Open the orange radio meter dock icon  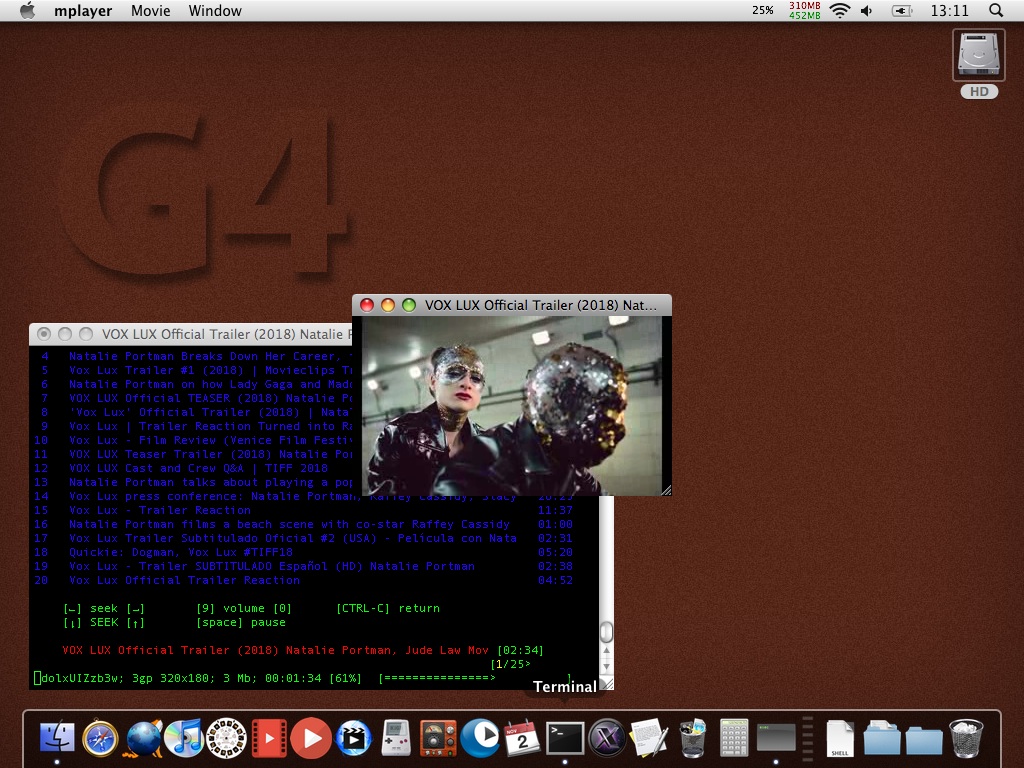tap(438, 738)
